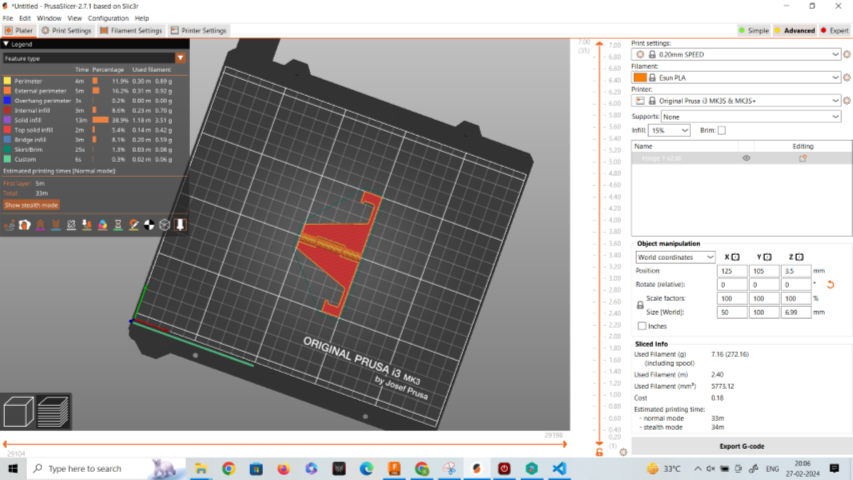Toggle Seams visibility icon
This screenshot has height=480, width=853.
(x=71, y=225)
